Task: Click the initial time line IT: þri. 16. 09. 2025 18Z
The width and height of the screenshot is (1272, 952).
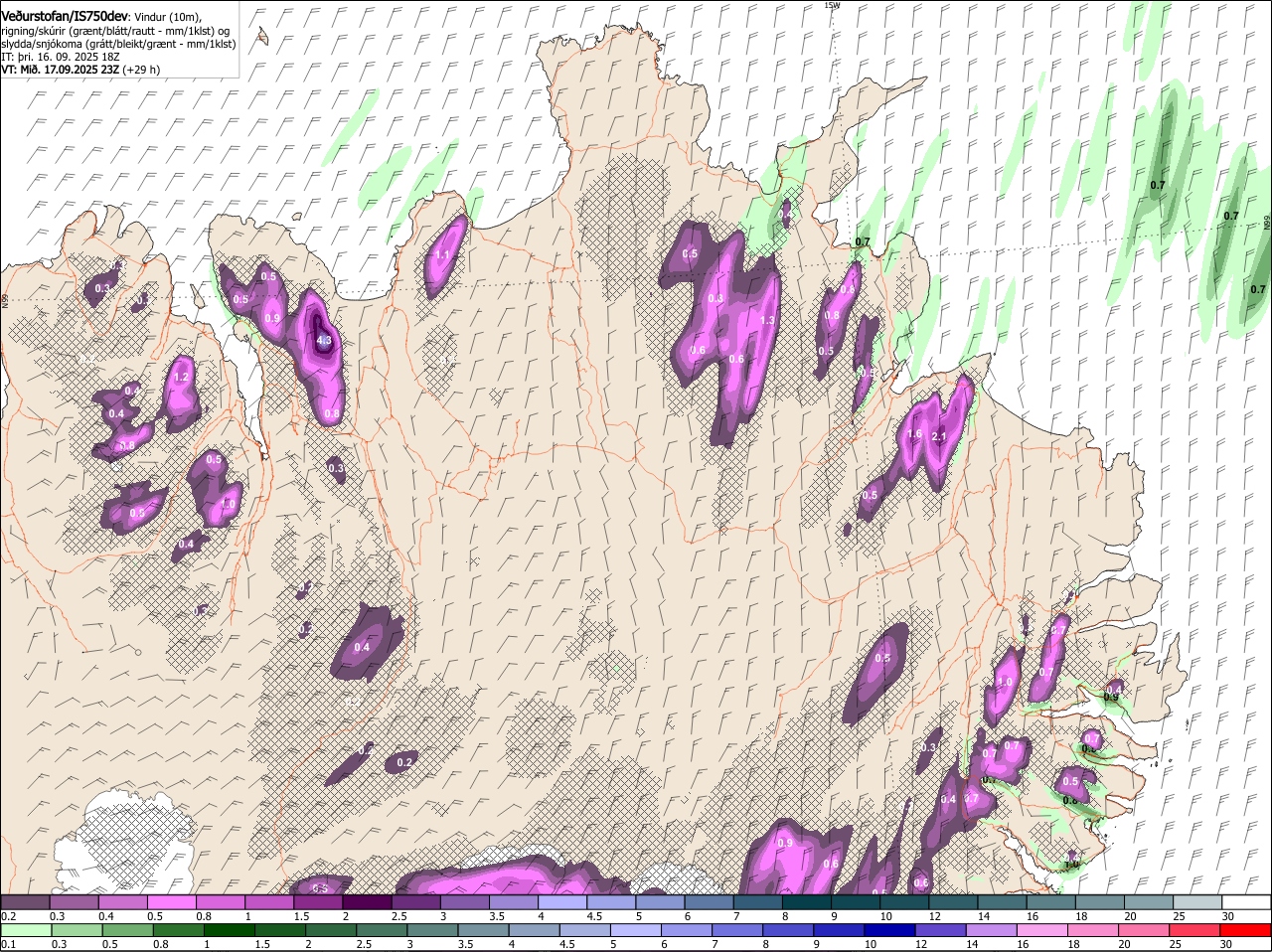Action: (x=61, y=57)
